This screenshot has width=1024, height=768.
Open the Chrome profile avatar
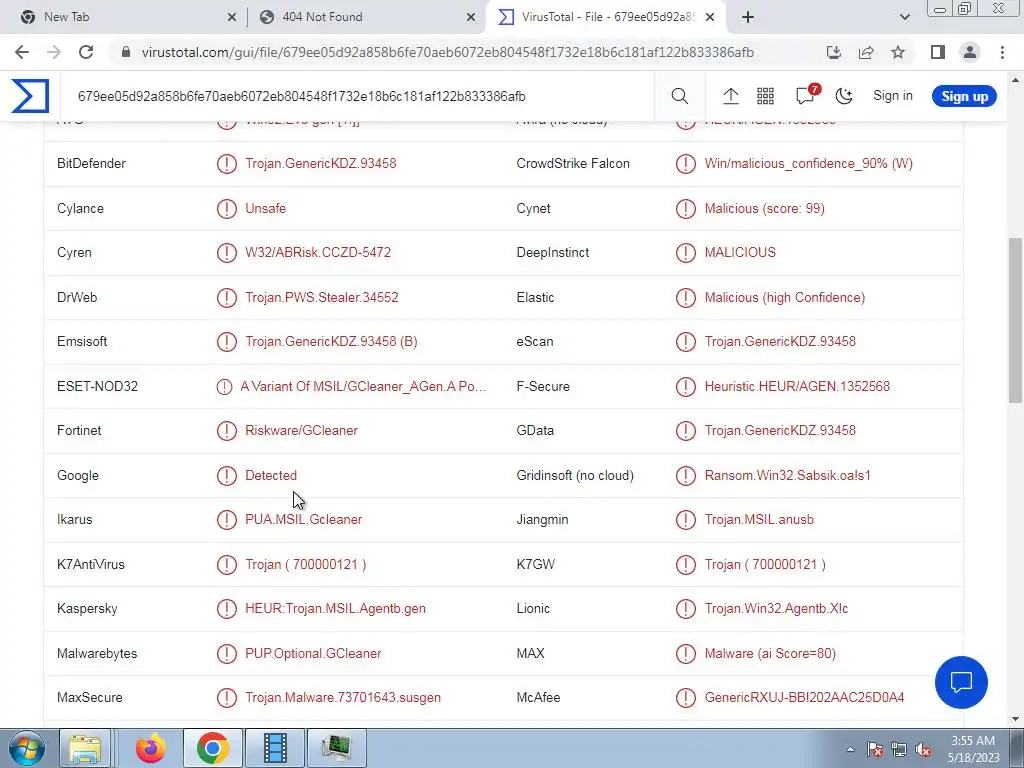point(970,52)
